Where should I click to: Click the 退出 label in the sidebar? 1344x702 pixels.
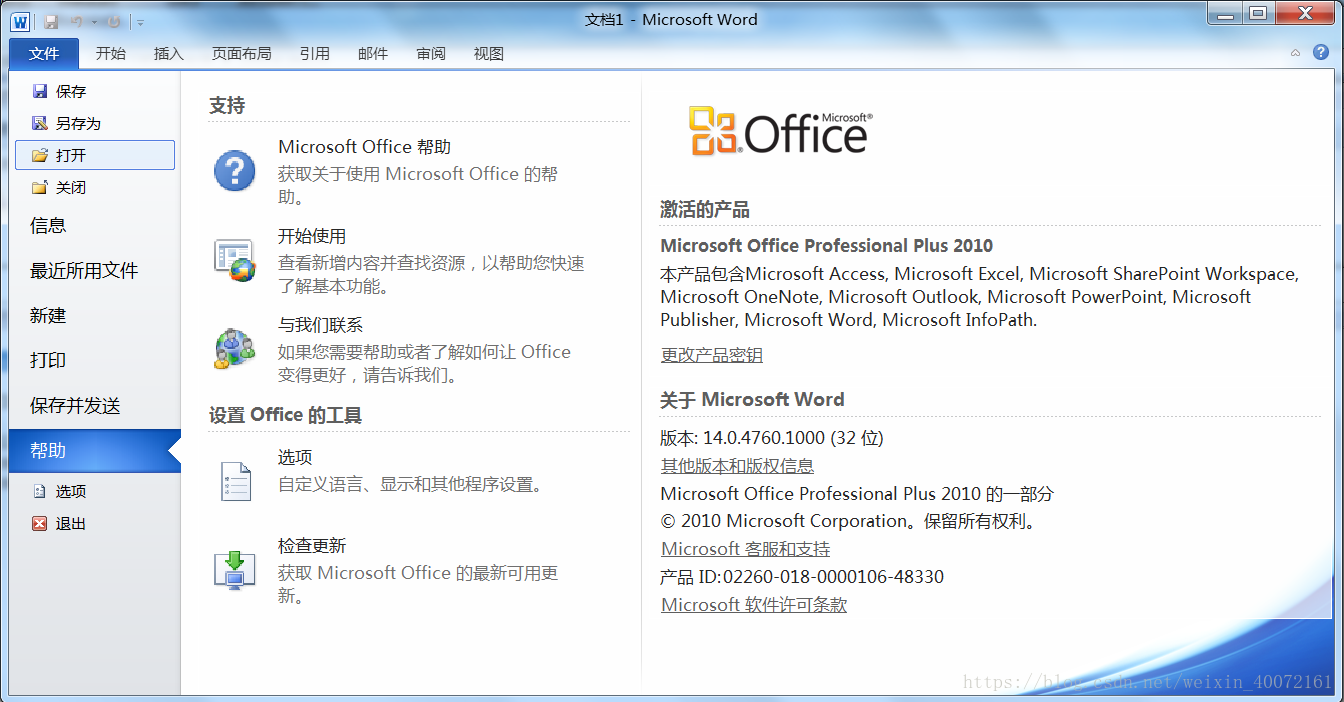[71, 523]
